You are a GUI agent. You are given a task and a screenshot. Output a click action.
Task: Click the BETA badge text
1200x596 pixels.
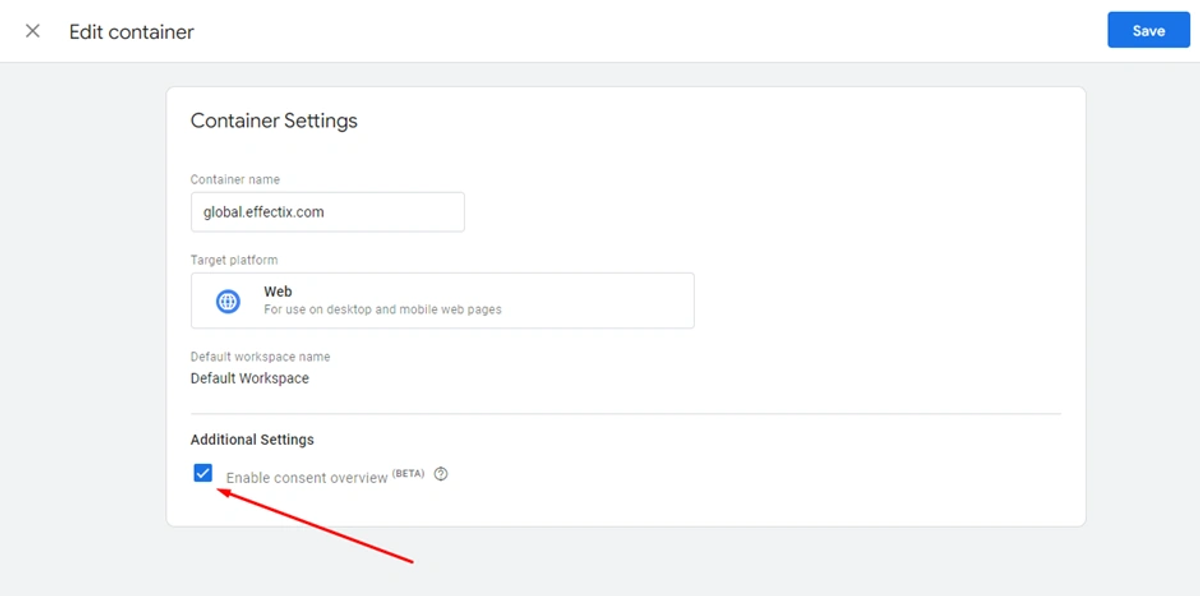[x=408, y=473]
